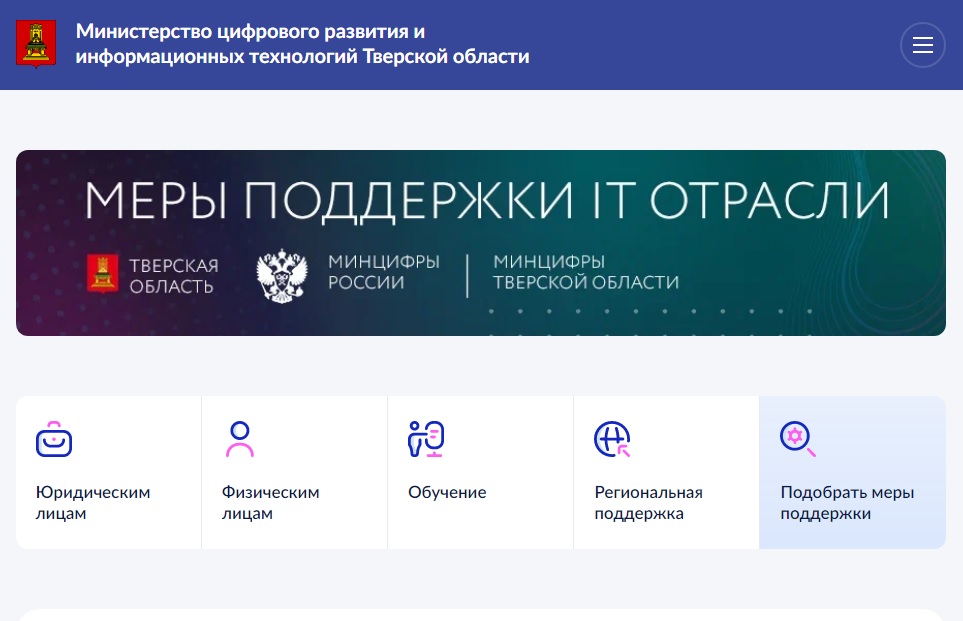Open the hamburger navigation menu

[922, 44]
